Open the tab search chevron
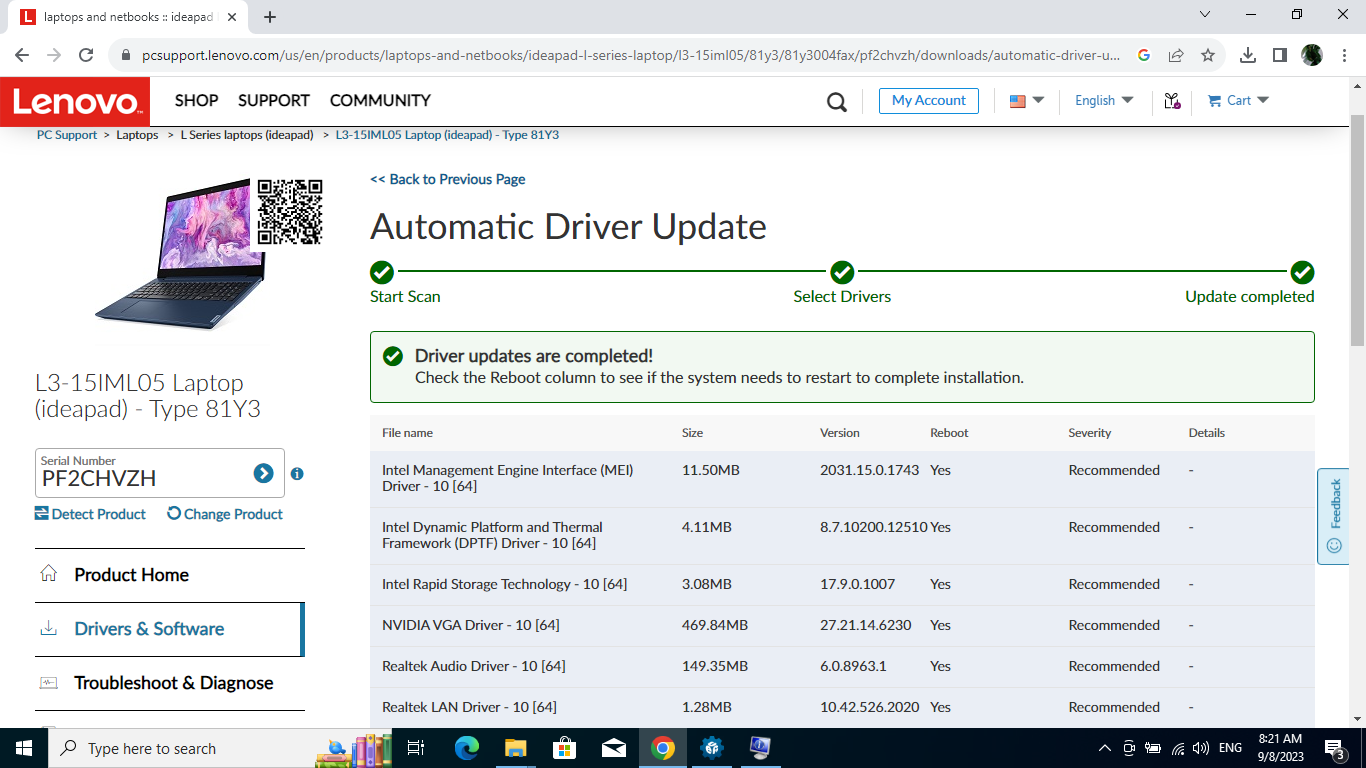1366x768 pixels. [1205, 15]
